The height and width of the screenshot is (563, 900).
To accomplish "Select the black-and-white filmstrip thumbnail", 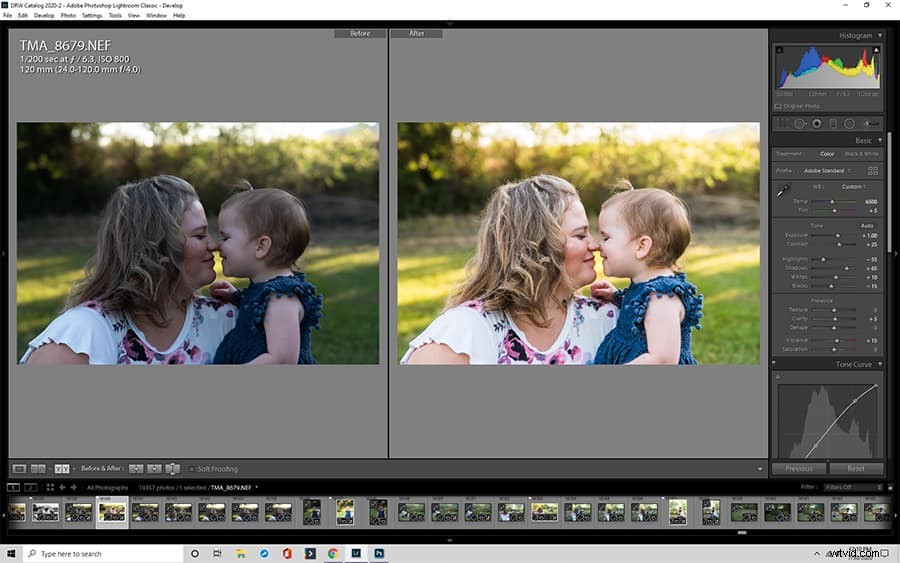I will point(45,512).
